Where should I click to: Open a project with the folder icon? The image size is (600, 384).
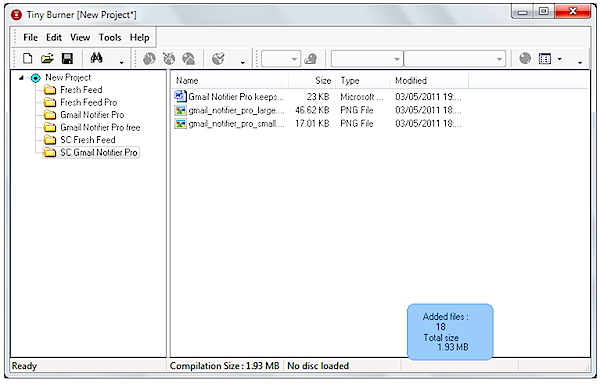[47, 59]
